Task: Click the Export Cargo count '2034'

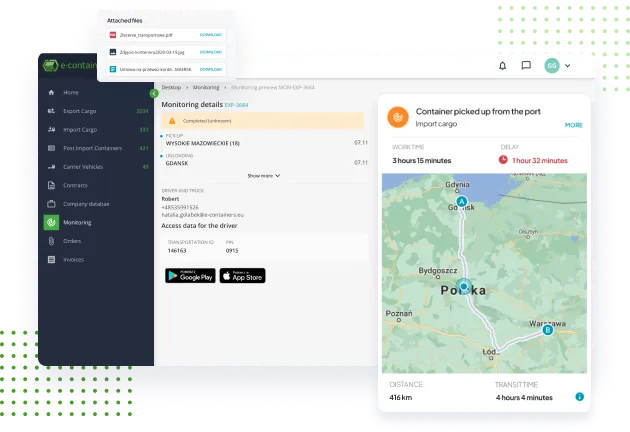Action: [x=142, y=111]
